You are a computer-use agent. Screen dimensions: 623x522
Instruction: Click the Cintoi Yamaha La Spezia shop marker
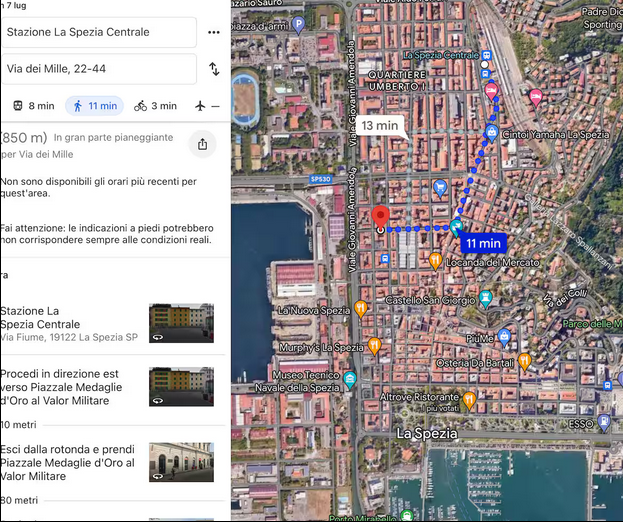[492, 133]
